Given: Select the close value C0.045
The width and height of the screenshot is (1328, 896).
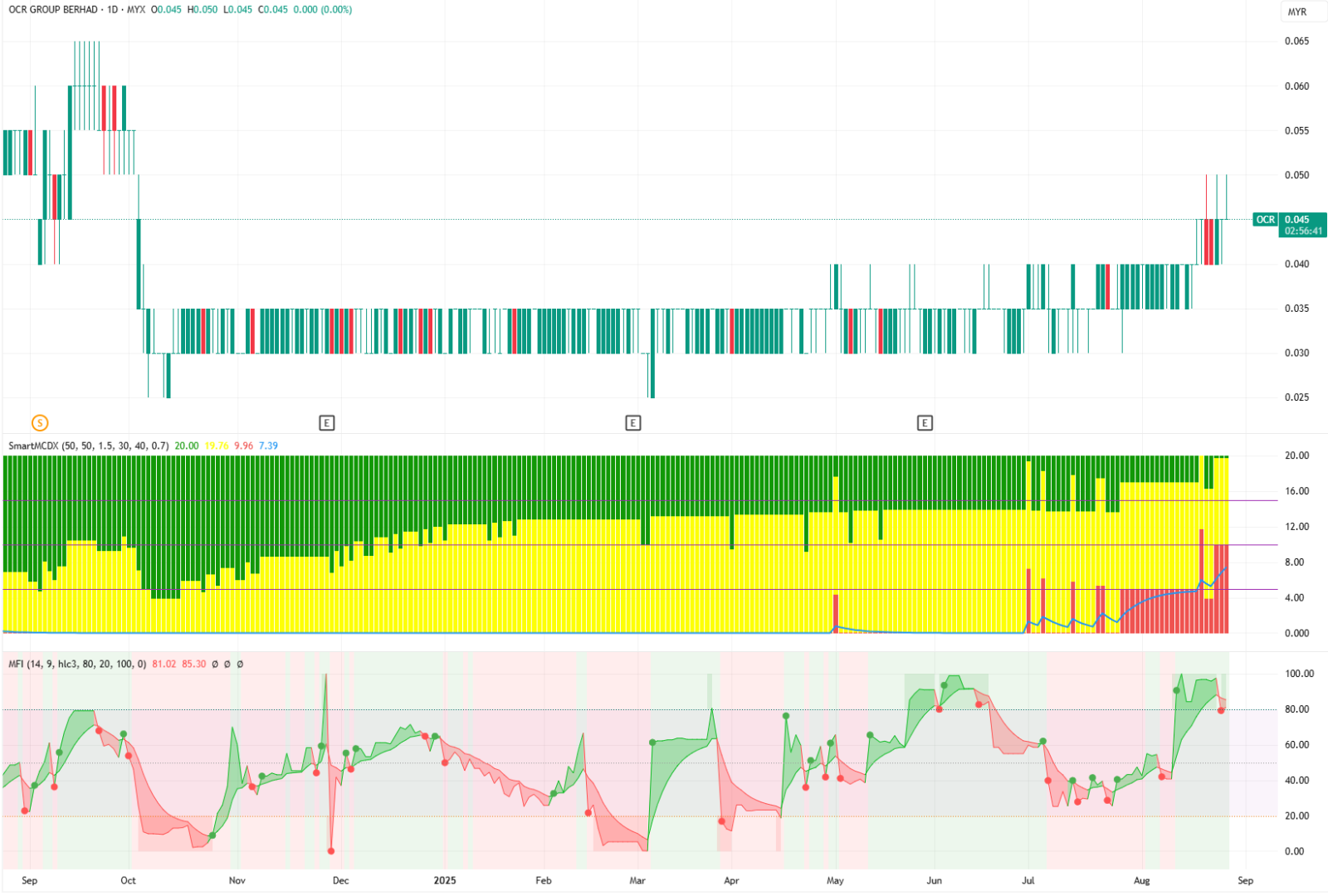Looking at the screenshot, I should [x=273, y=10].
